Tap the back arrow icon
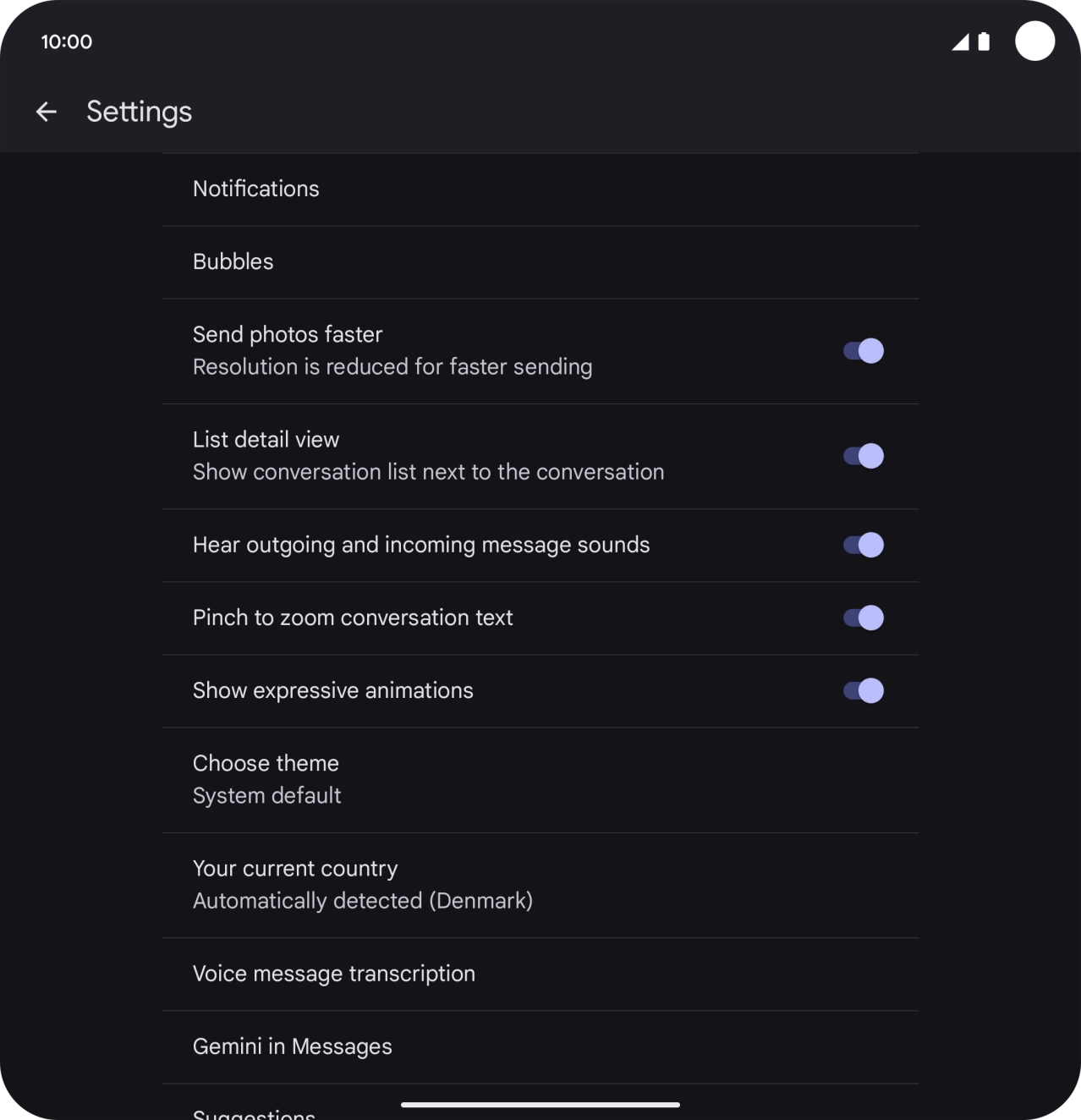The width and height of the screenshot is (1081, 1120). point(46,112)
